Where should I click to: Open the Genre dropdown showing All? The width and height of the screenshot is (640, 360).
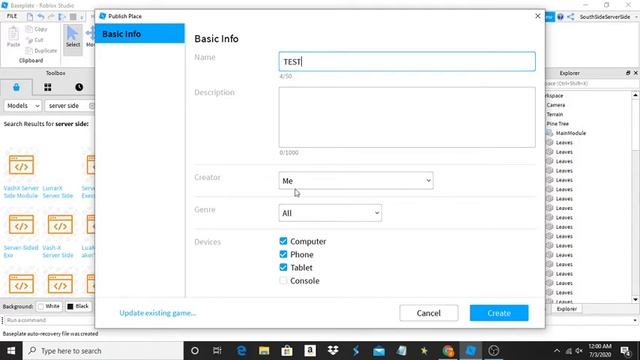coord(330,213)
